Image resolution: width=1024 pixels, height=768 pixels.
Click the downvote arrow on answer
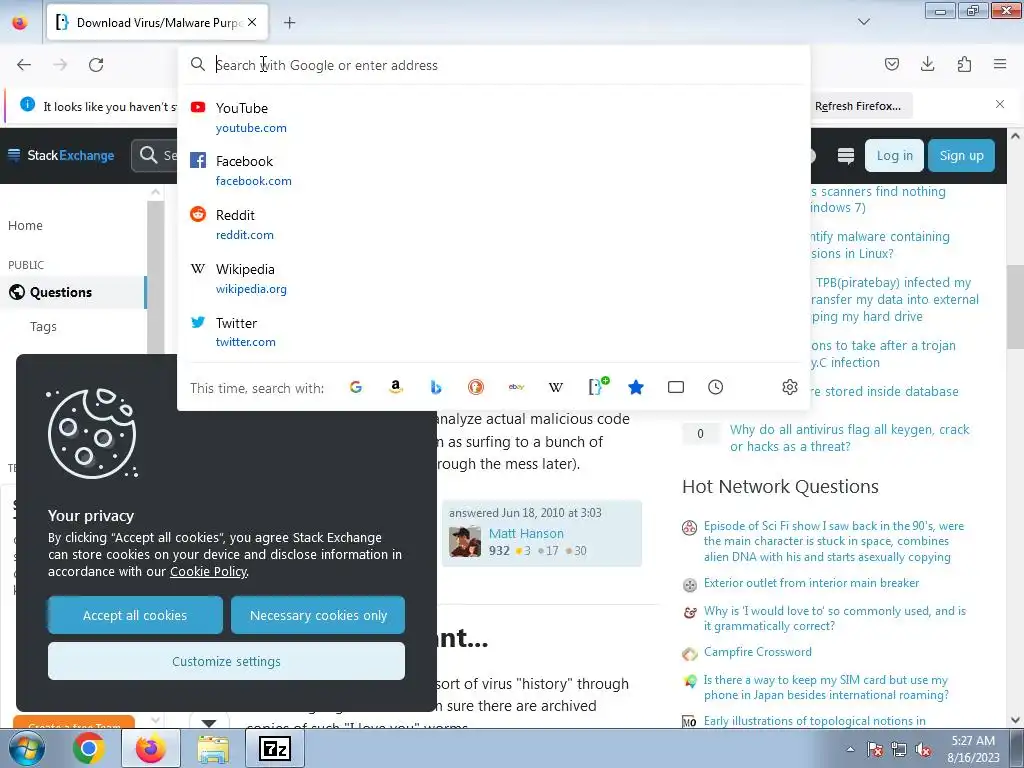pyautogui.click(x=209, y=724)
